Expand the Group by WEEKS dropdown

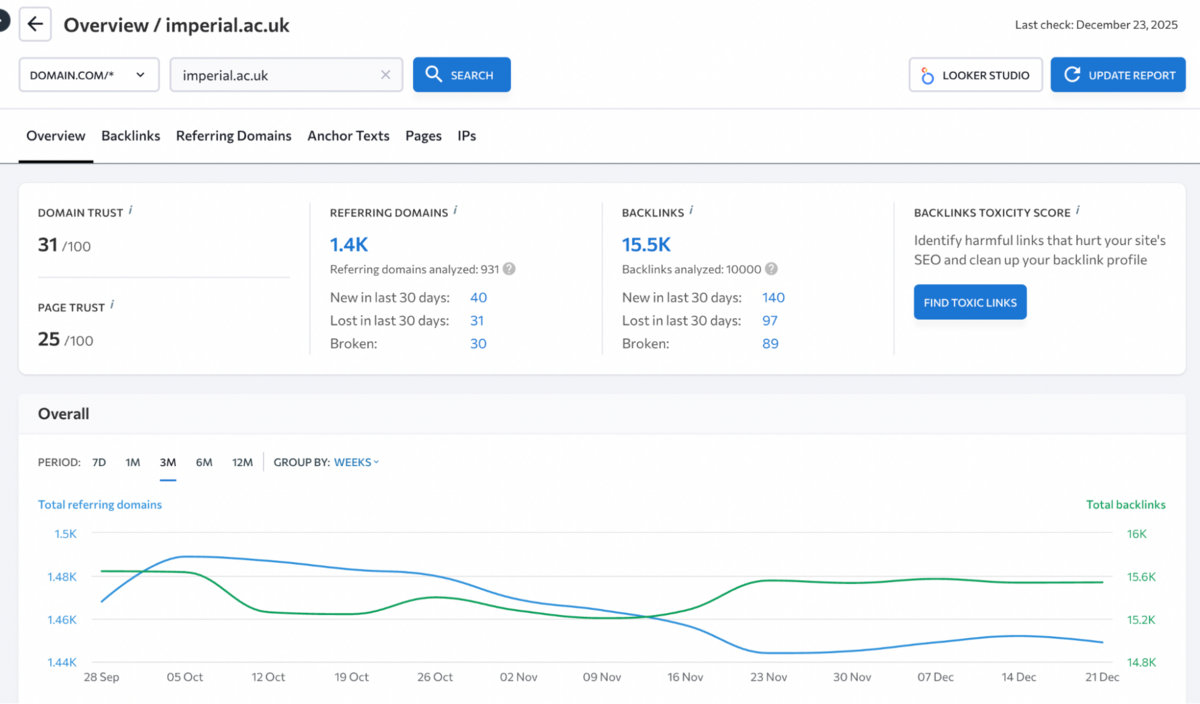coord(356,462)
